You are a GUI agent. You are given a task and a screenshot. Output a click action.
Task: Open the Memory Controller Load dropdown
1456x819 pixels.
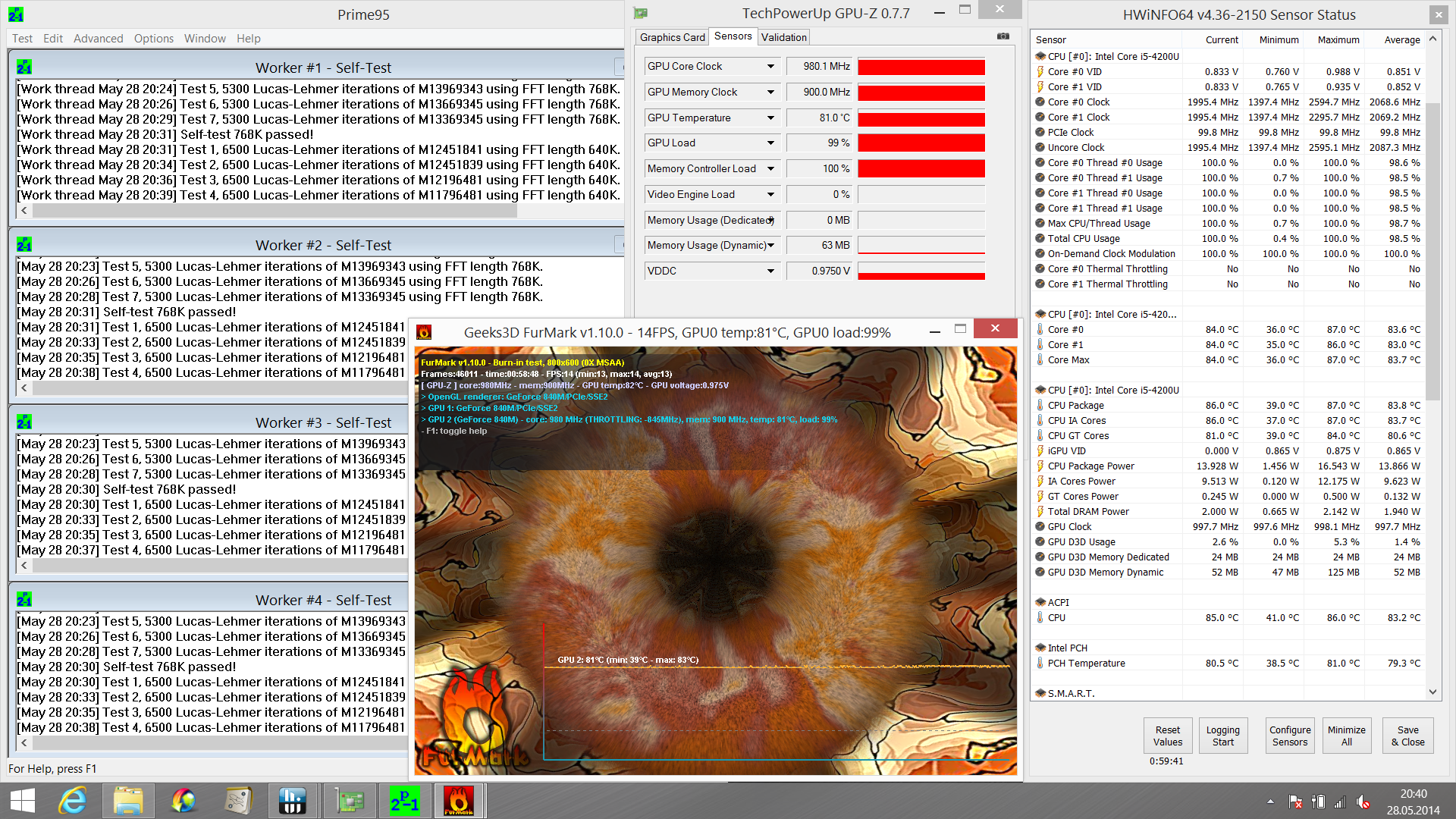770,169
